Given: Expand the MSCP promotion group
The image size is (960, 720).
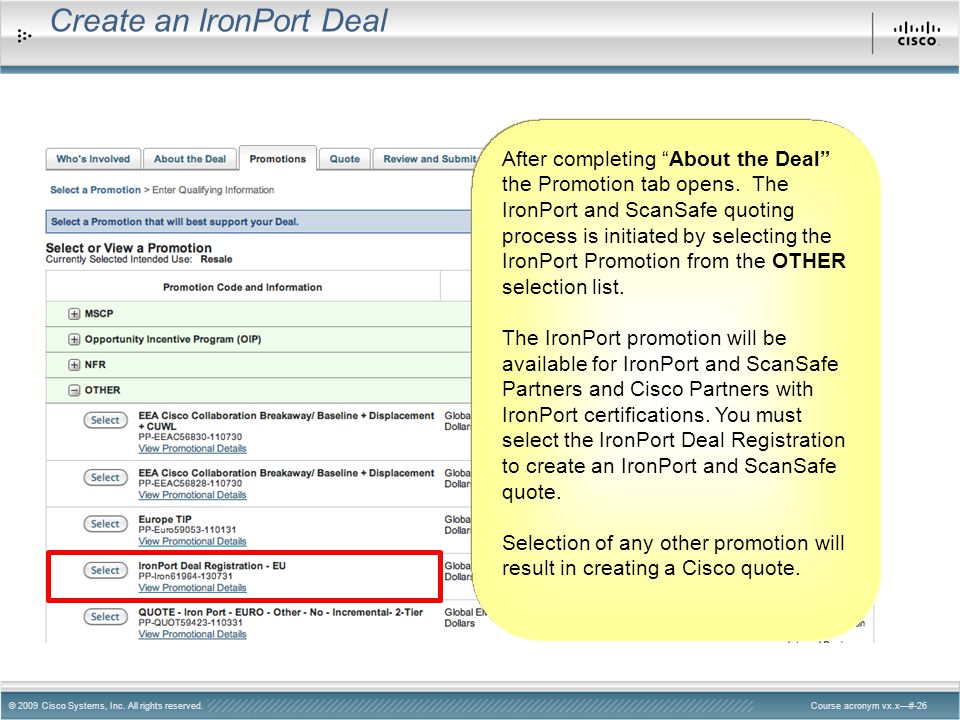Looking at the screenshot, I should pyautogui.click(x=74, y=314).
